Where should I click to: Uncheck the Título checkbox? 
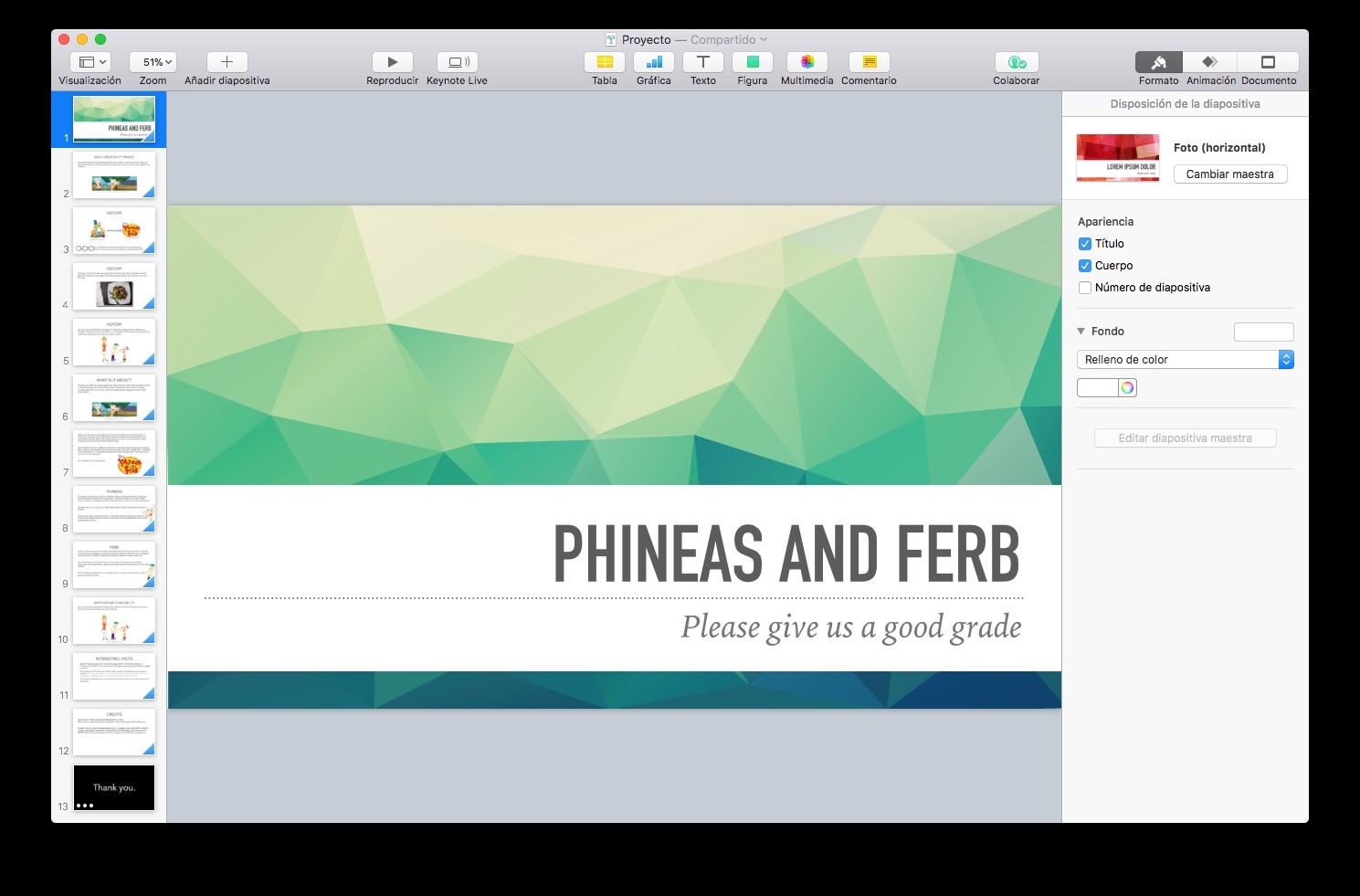[x=1085, y=244]
